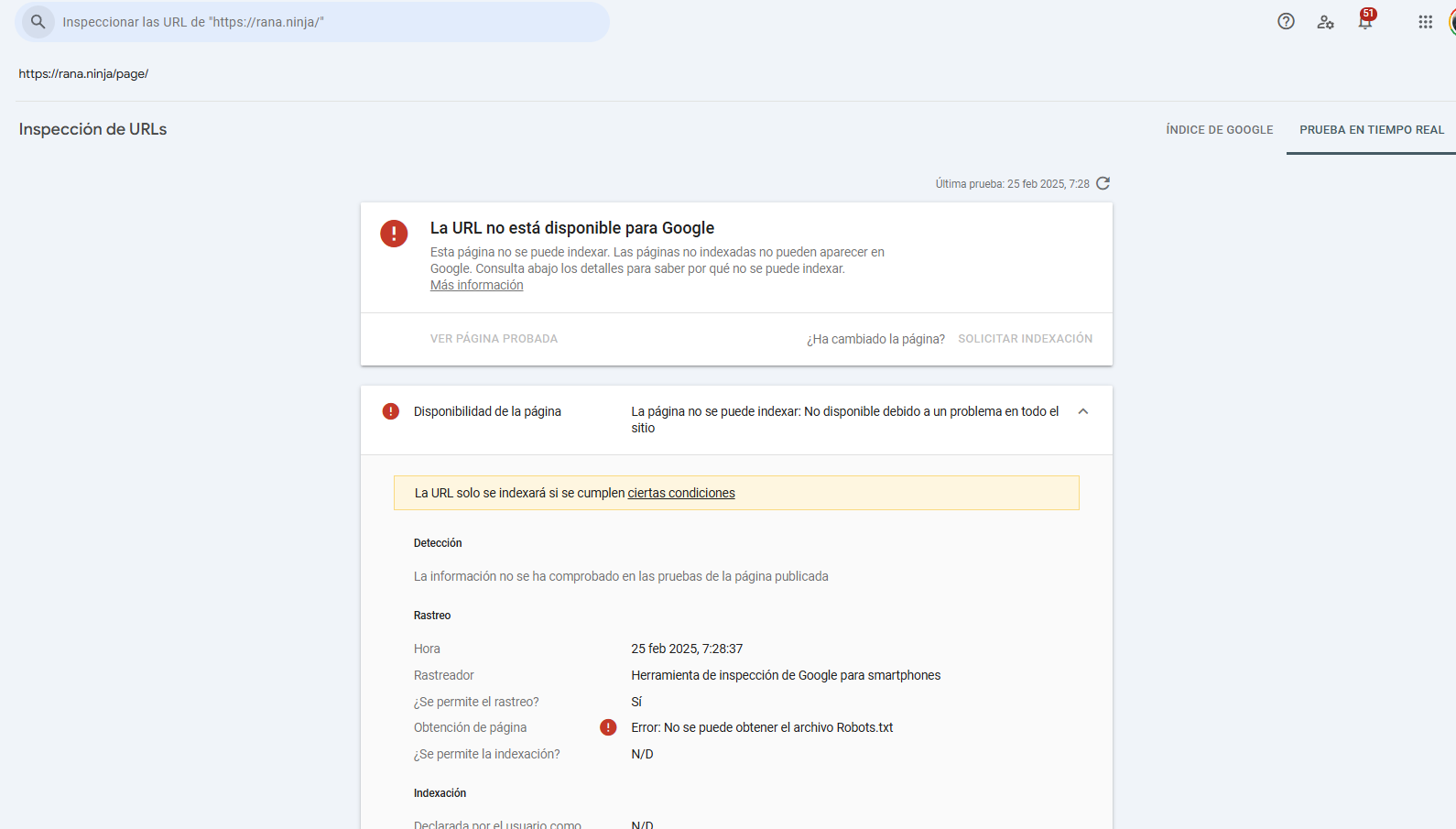
Task: Click the red error icon beside URL title
Action: tap(394, 234)
